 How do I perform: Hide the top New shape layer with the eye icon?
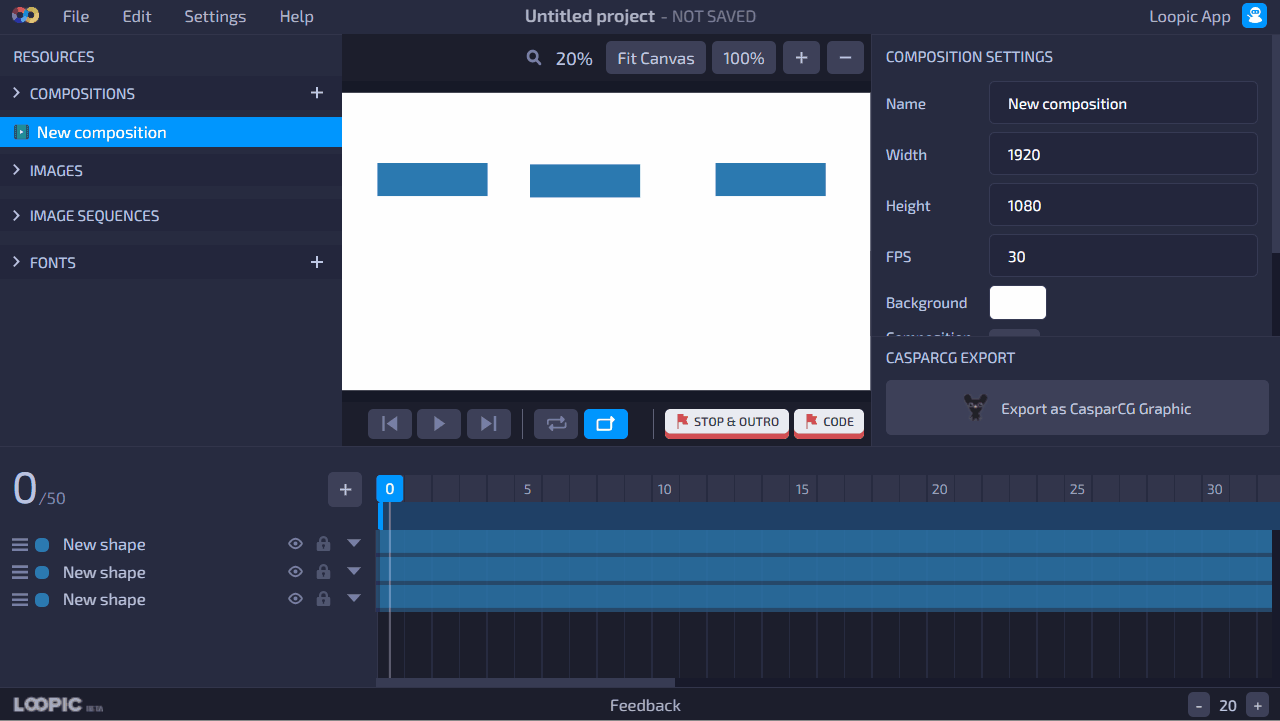coord(295,544)
